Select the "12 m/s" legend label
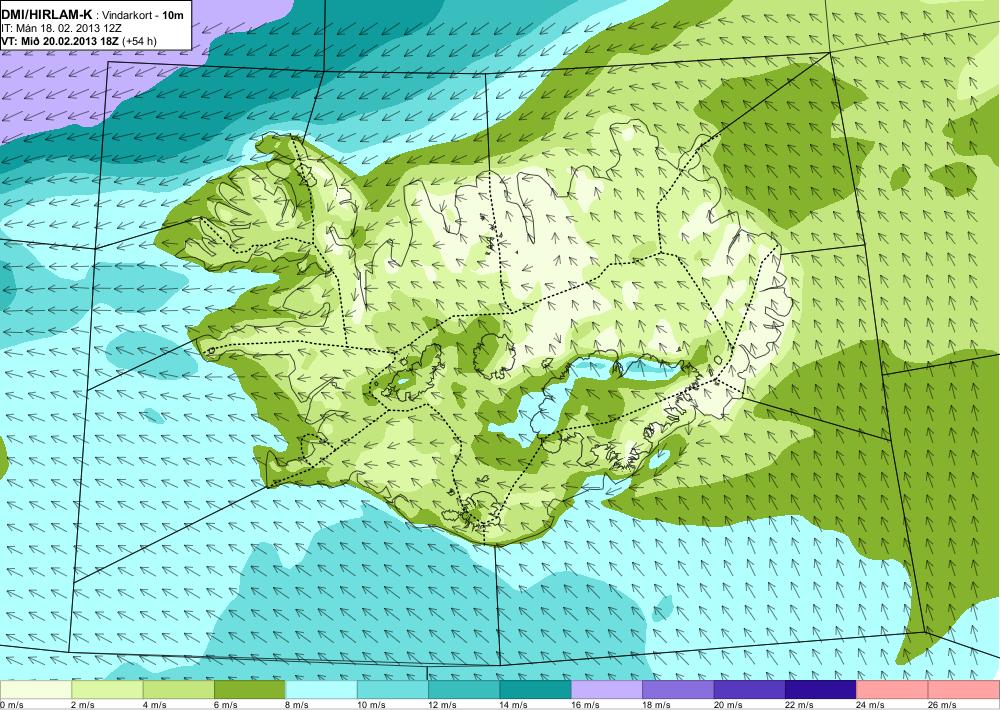 (443, 705)
